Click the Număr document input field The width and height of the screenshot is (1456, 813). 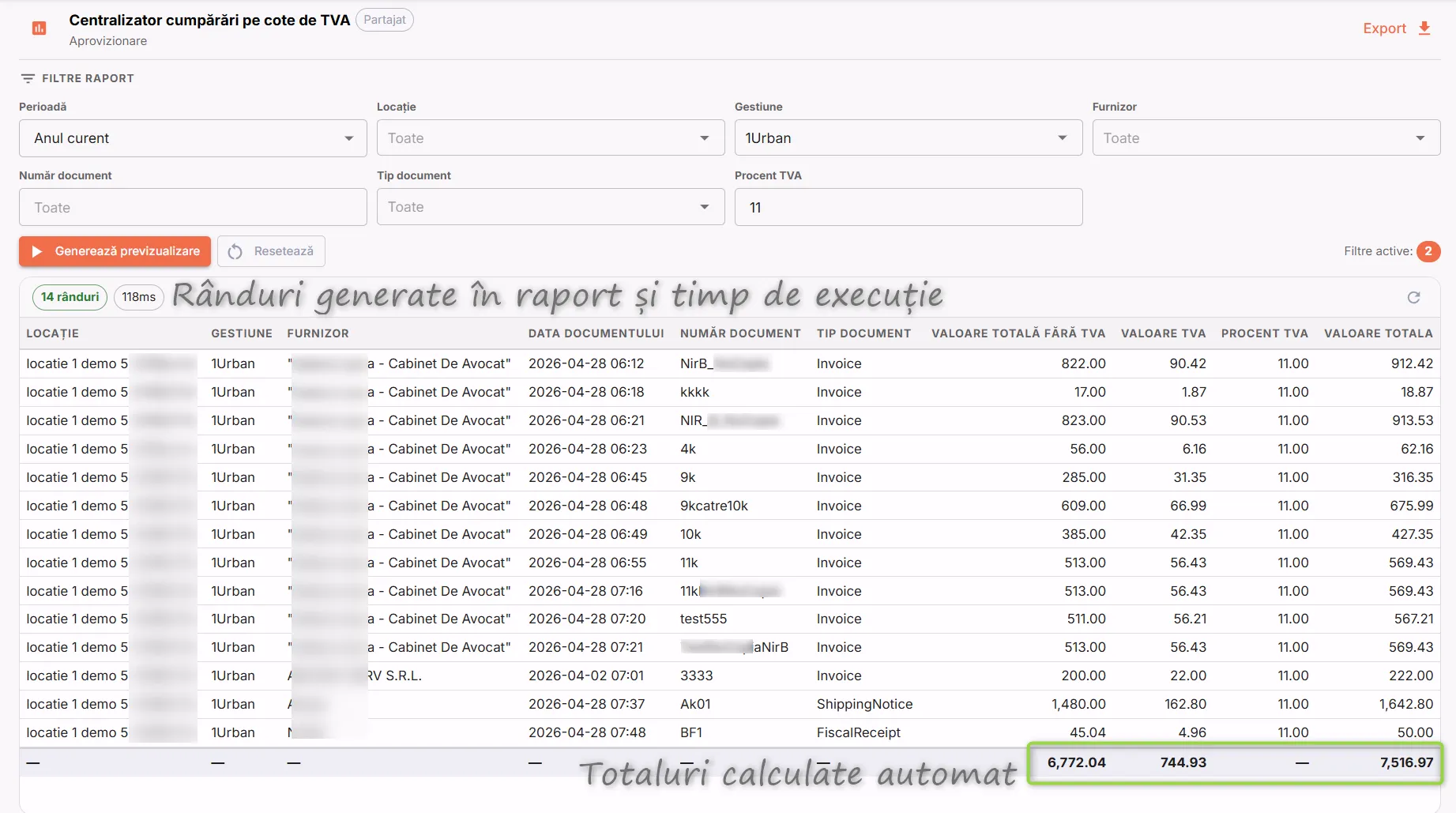(x=193, y=207)
